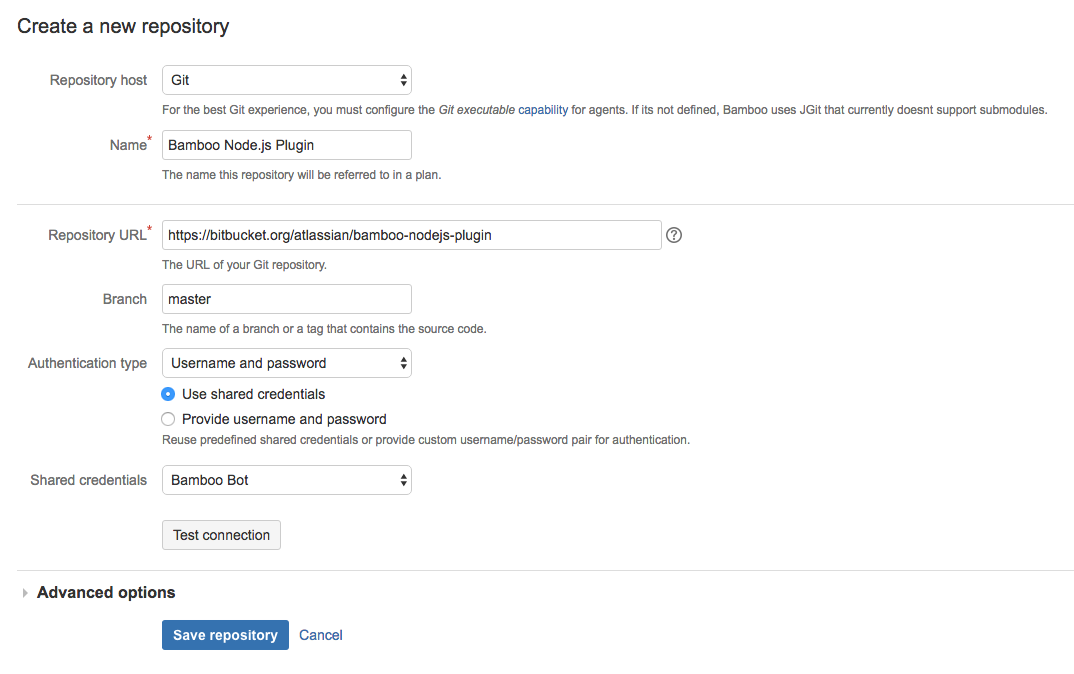Open the Repository host dropdown
This screenshot has width=1074, height=674.
pyautogui.click(x=286, y=80)
